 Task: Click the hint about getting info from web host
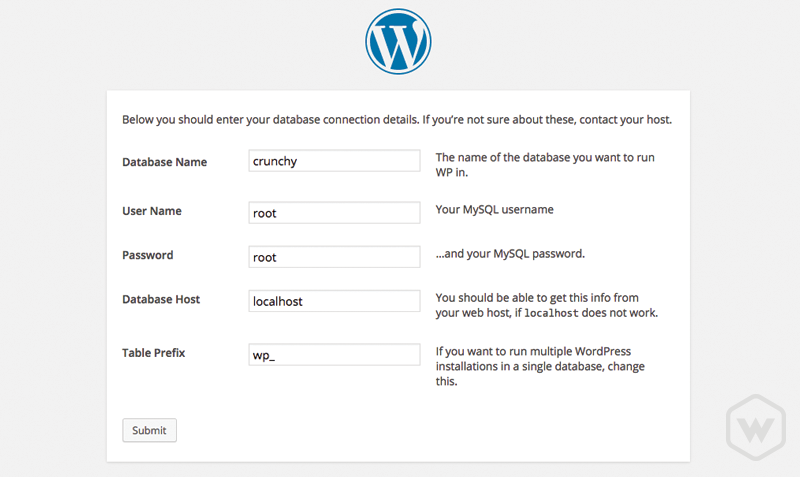[x=546, y=305]
